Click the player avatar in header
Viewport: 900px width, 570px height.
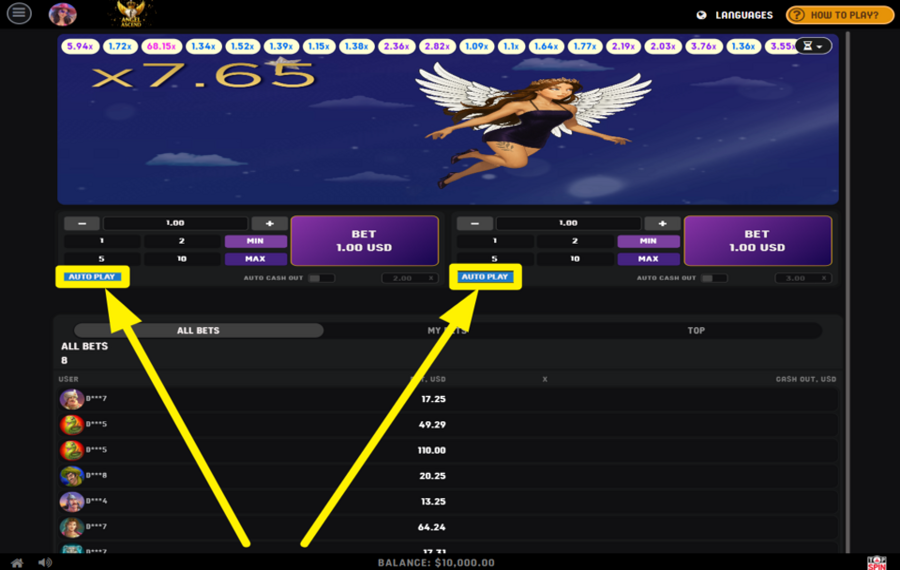[63, 14]
